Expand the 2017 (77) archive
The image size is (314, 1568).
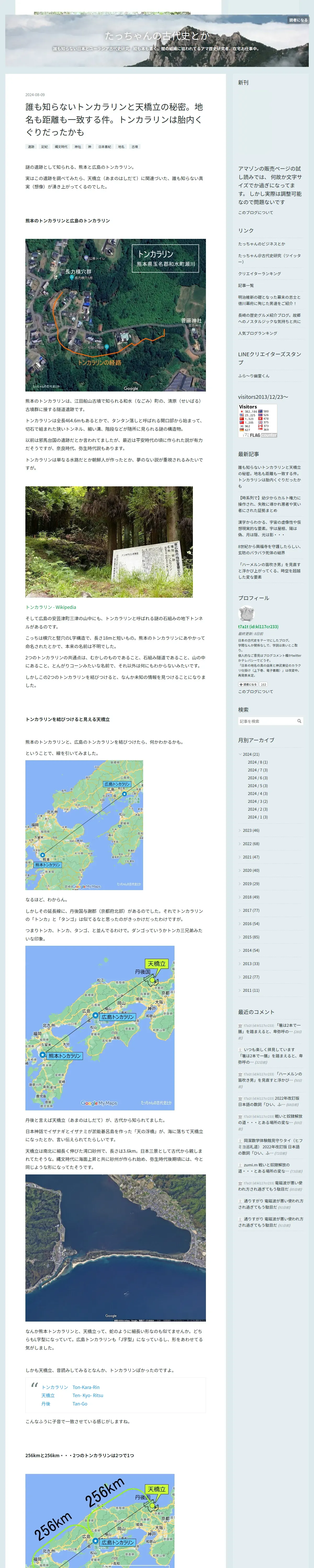(240, 910)
